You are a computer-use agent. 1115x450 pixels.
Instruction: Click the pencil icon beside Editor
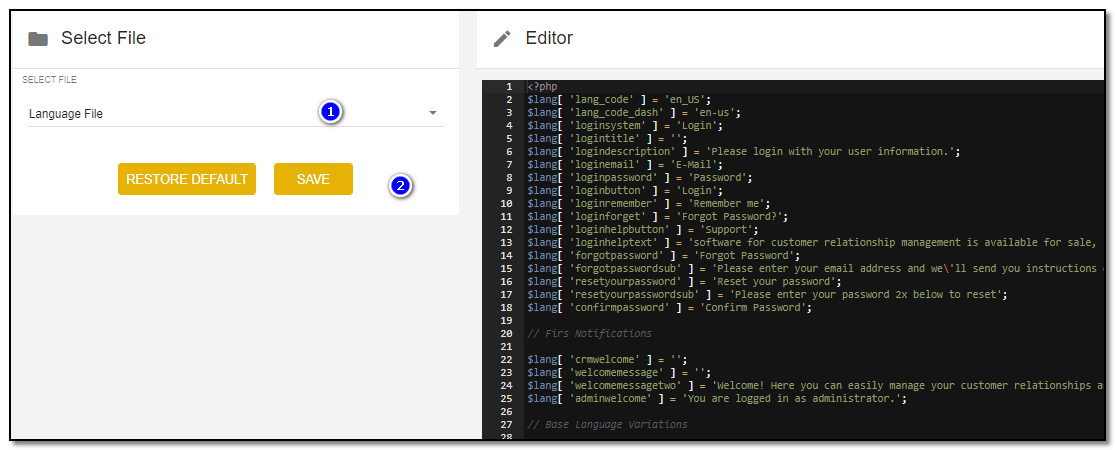[x=502, y=38]
